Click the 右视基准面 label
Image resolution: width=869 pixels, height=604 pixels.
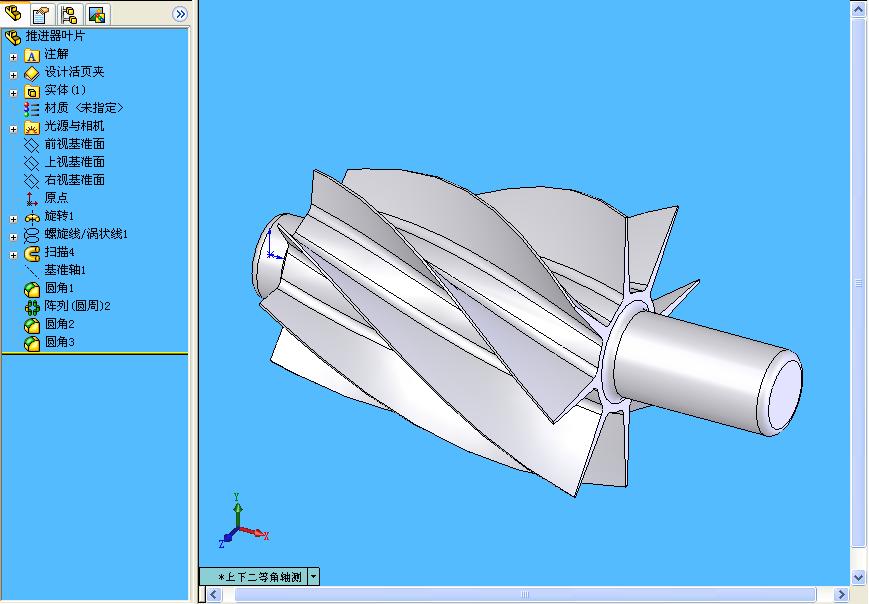[x=74, y=180]
